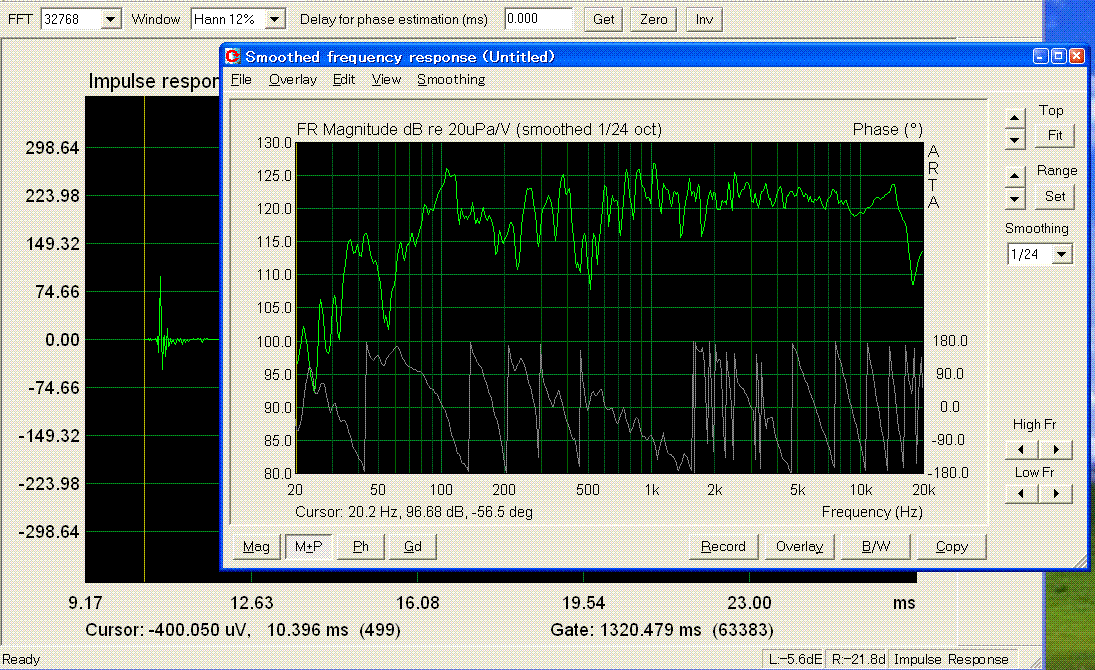Click the Record button
Screen dimensions: 1095x670
723,546
